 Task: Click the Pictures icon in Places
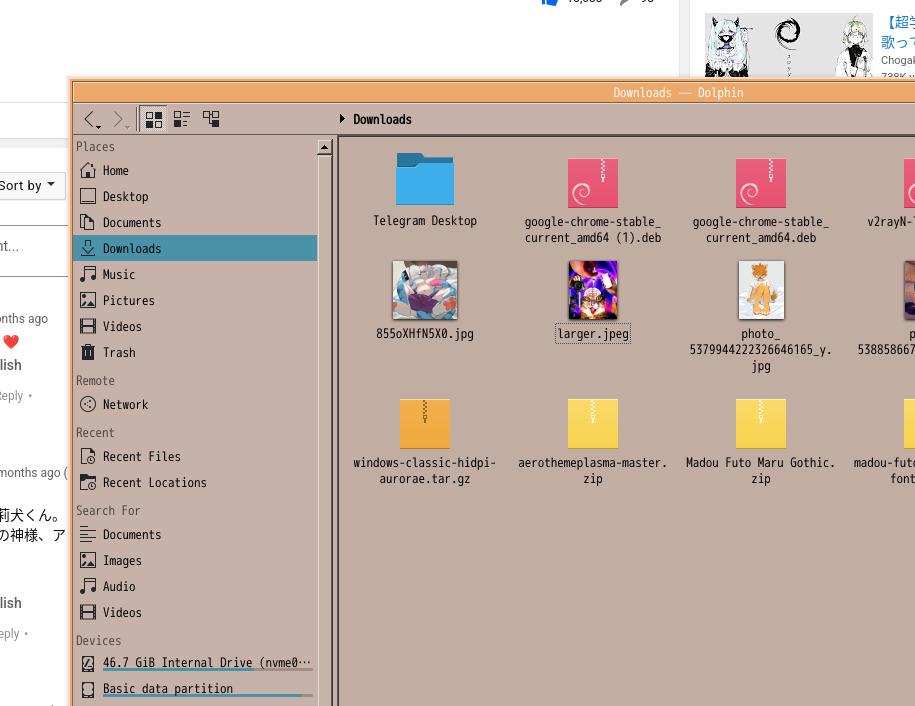tap(88, 300)
